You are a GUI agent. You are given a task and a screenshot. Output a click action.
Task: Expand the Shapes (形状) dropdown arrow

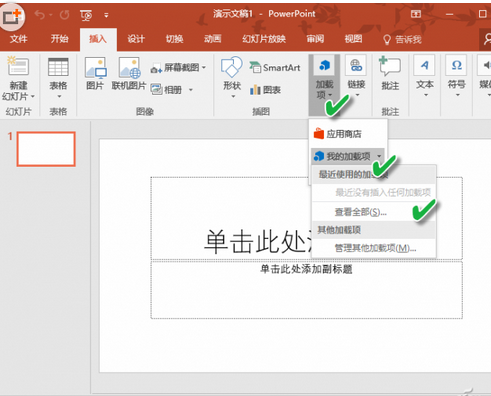tap(233, 97)
